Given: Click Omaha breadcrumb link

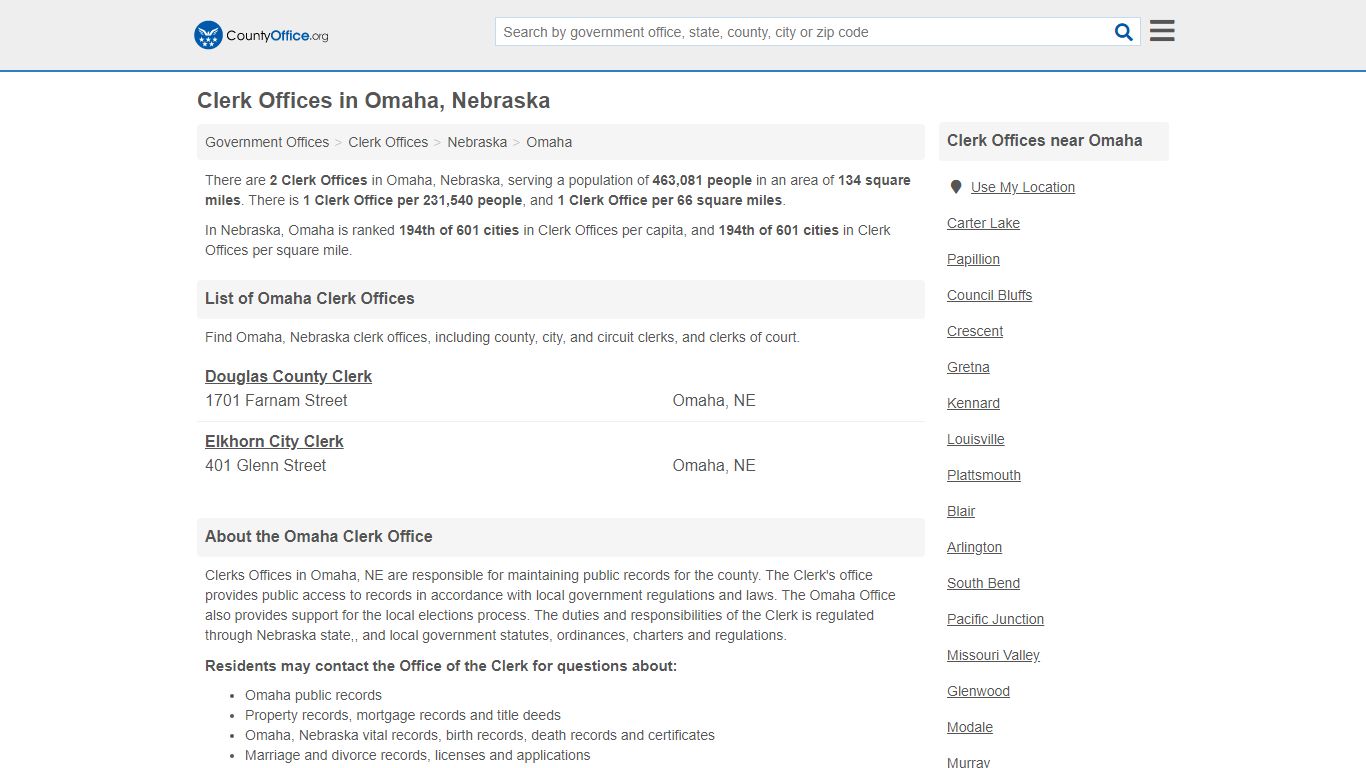Looking at the screenshot, I should pos(549,142).
